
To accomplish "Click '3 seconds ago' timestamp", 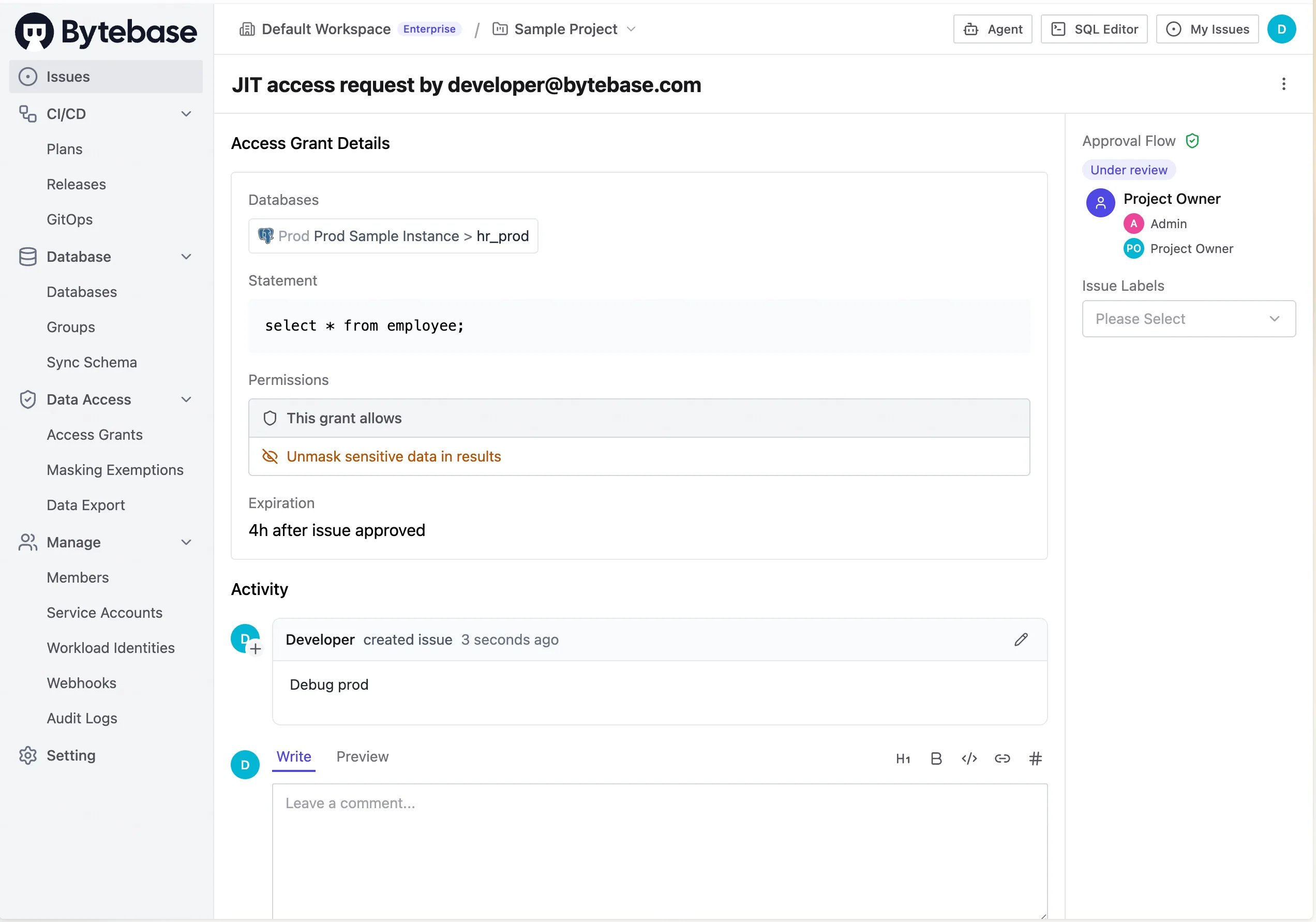I will tap(510, 640).
